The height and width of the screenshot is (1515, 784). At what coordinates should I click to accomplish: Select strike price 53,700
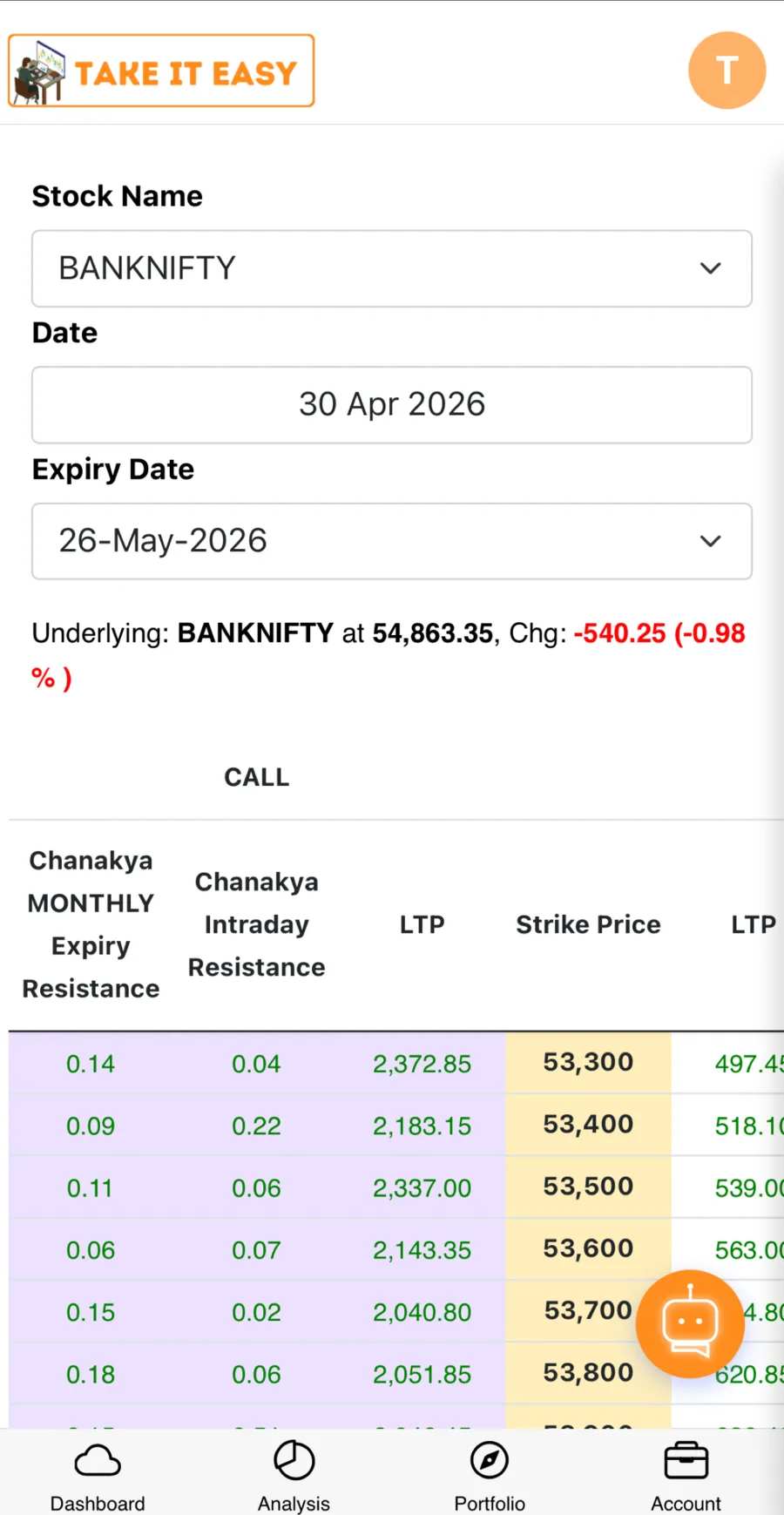point(588,1311)
